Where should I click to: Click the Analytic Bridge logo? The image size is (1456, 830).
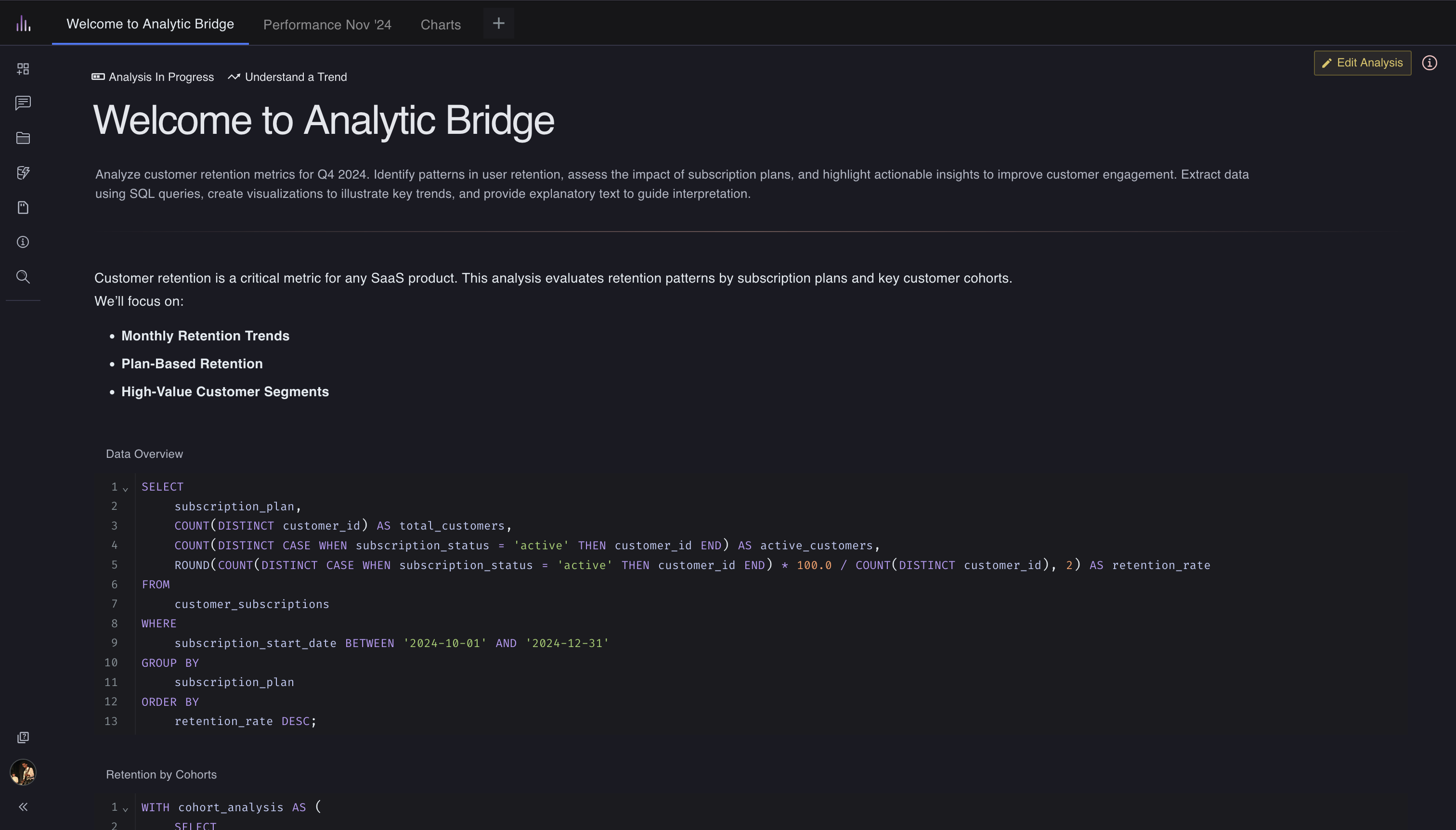23,23
